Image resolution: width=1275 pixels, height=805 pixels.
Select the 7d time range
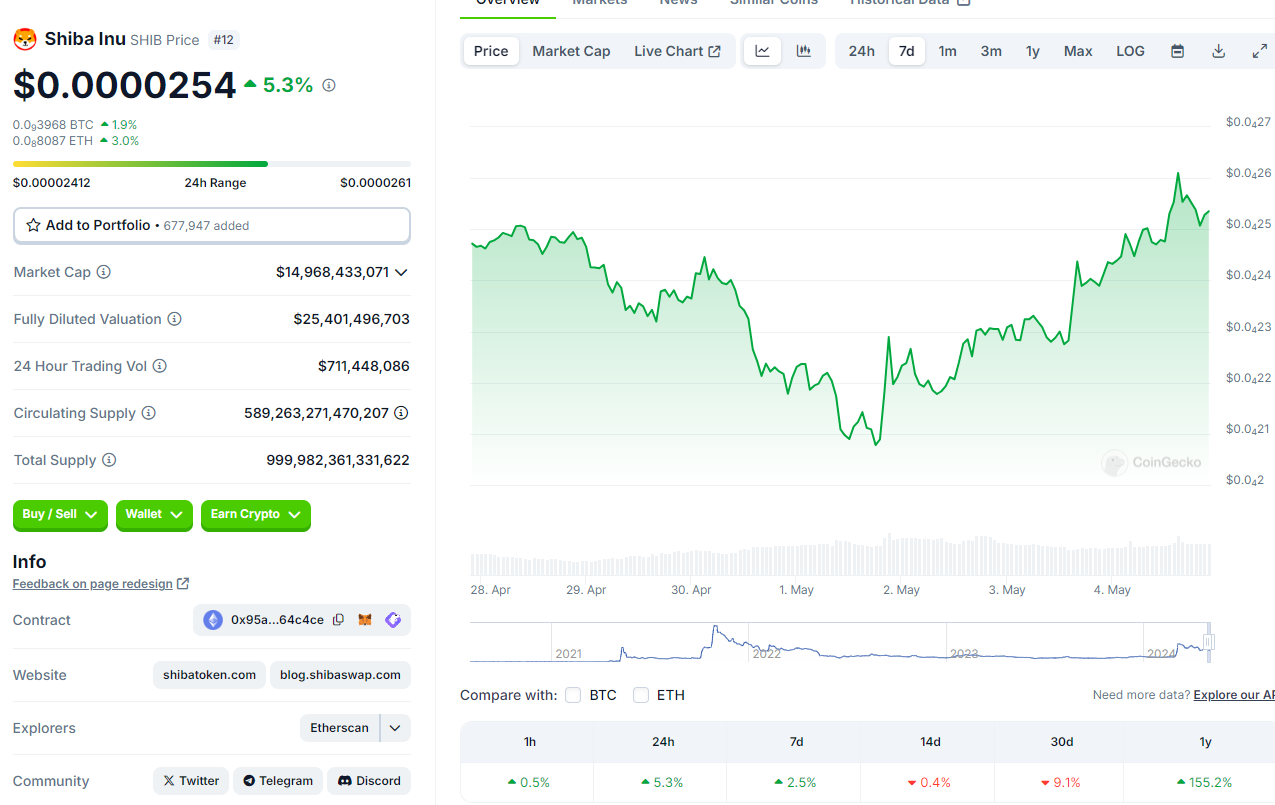[x=907, y=51]
